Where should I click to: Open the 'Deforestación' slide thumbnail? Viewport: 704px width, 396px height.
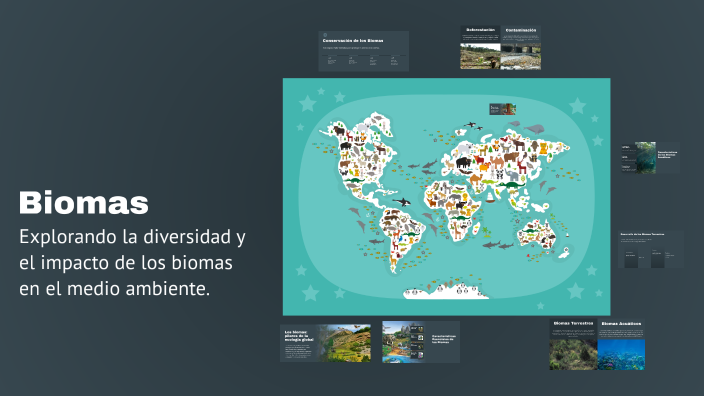click(x=480, y=48)
